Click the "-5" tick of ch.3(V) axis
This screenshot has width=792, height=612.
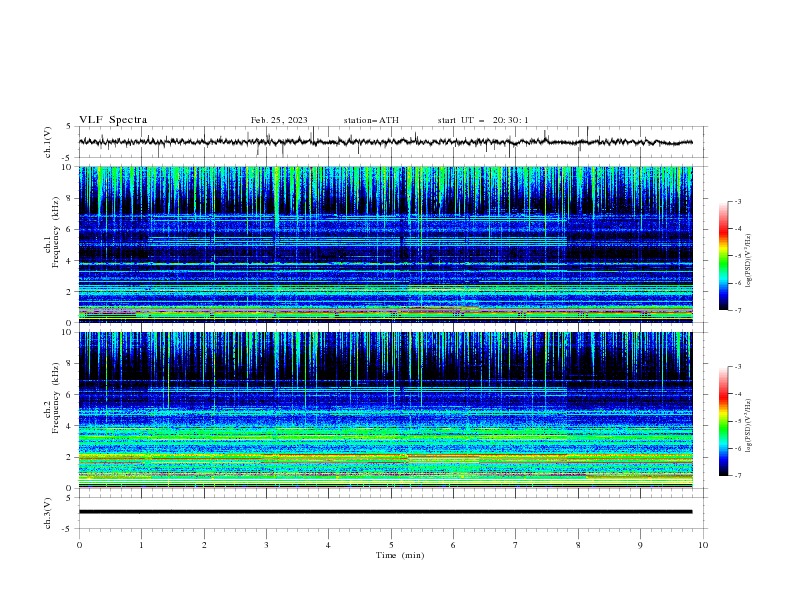pyautogui.click(x=68, y=529)
